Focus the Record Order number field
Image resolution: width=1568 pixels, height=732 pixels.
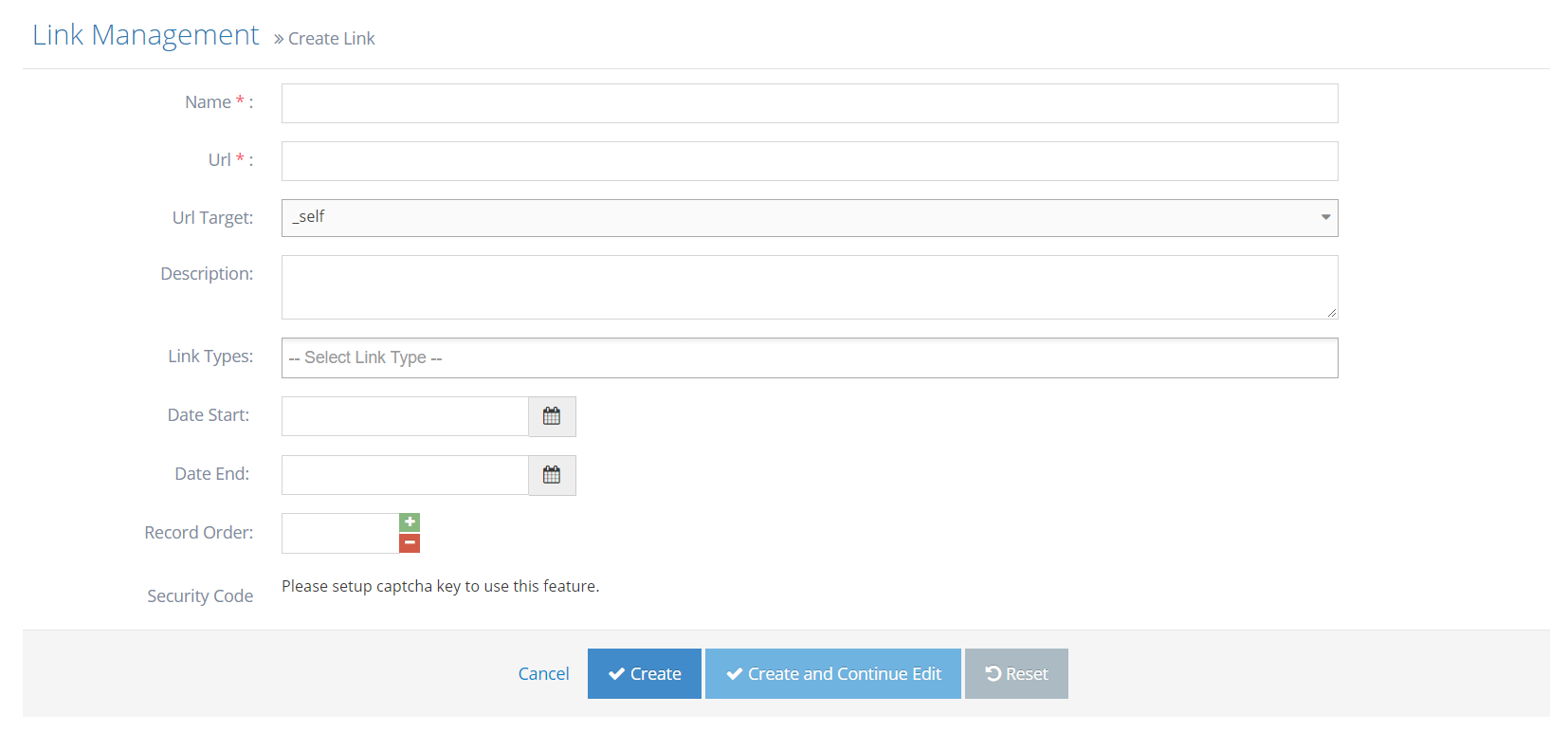click(340, 533)
